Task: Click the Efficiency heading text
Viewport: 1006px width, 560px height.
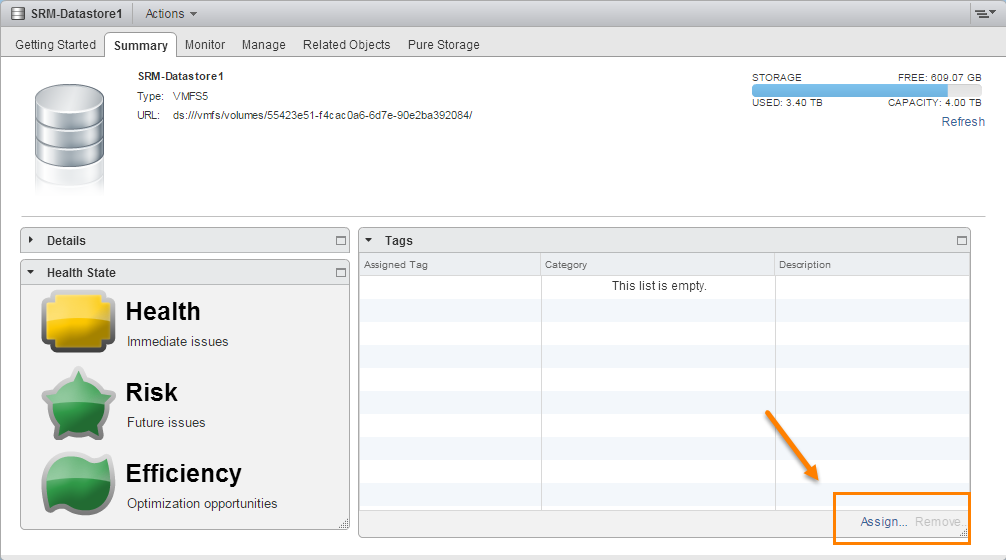Action: tap(183, 473)
